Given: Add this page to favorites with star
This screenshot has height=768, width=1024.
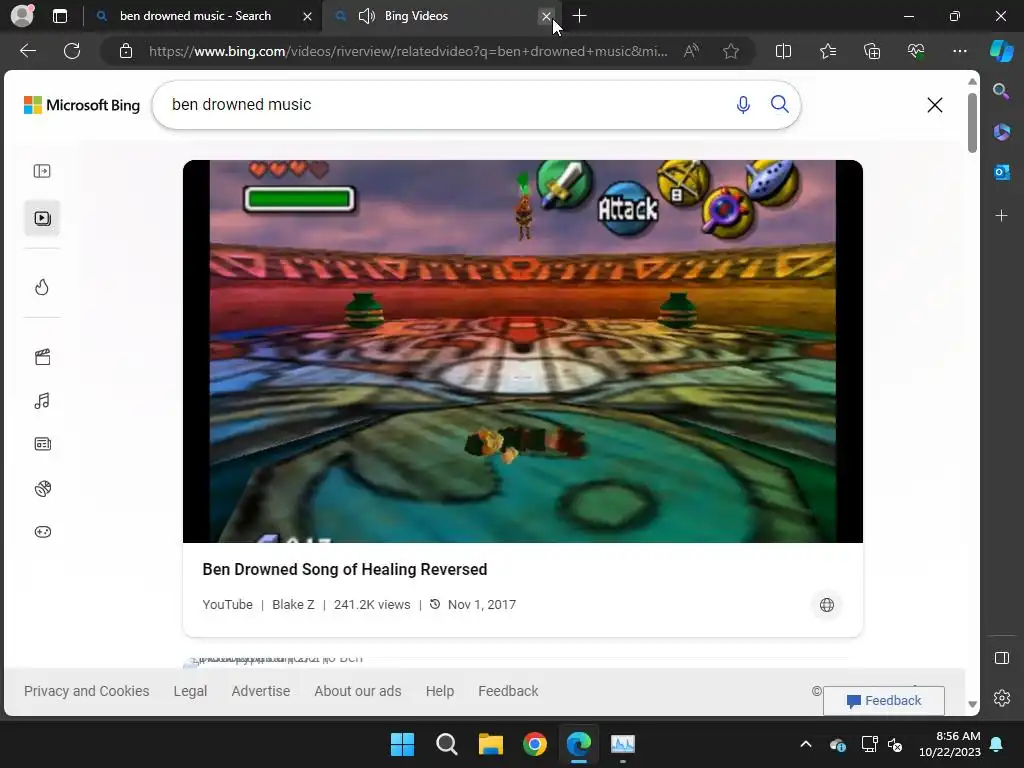Looking at the screenshot, I should (731, 51).
